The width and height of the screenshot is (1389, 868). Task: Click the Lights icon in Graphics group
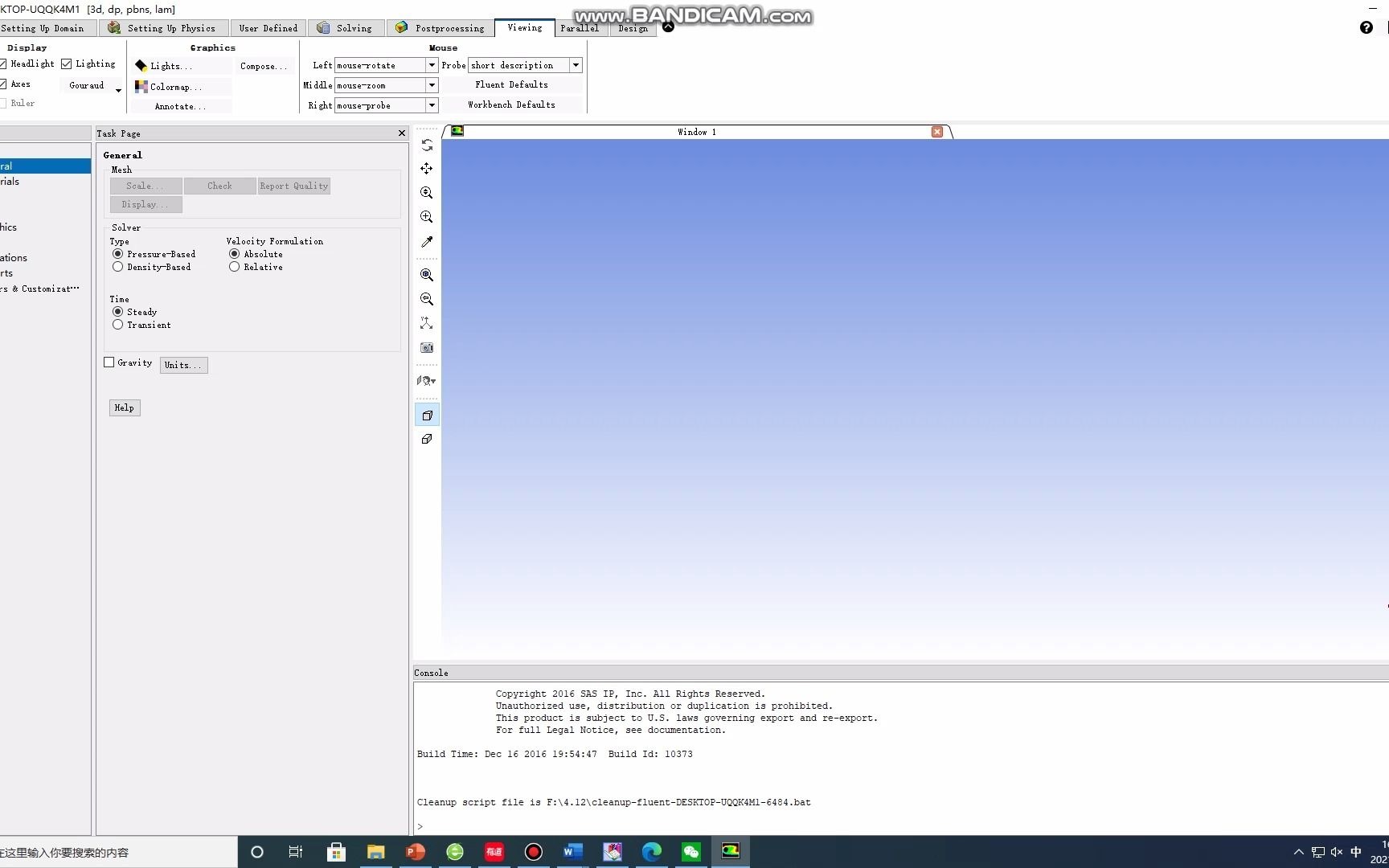(x=141, y=66)
